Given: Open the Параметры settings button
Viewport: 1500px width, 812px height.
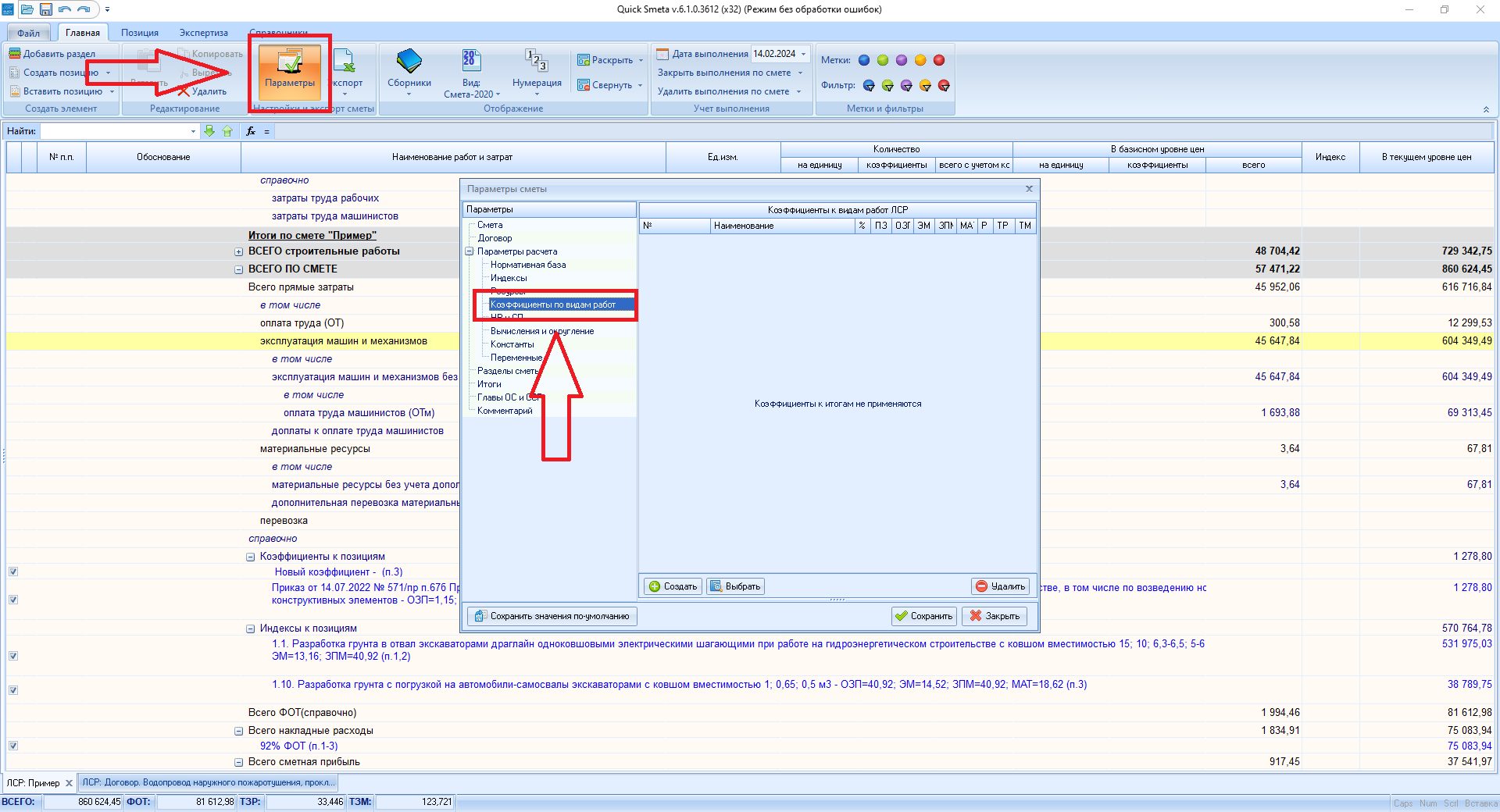Looking at the screenshot, I should click(x=290, y=71).
